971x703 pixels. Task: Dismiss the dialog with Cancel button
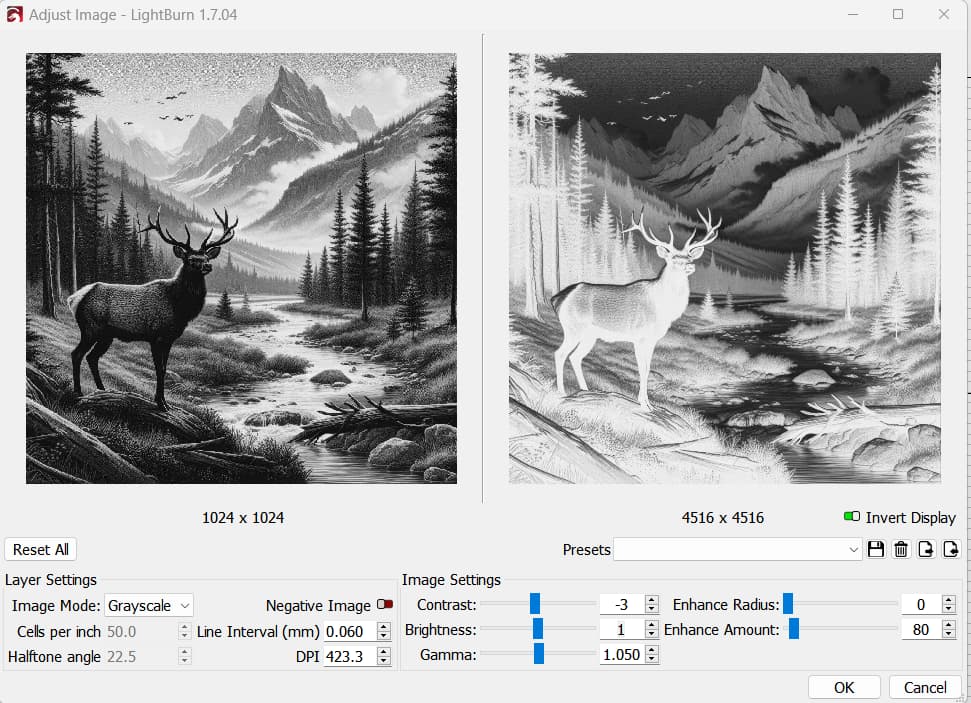[925, 688]
